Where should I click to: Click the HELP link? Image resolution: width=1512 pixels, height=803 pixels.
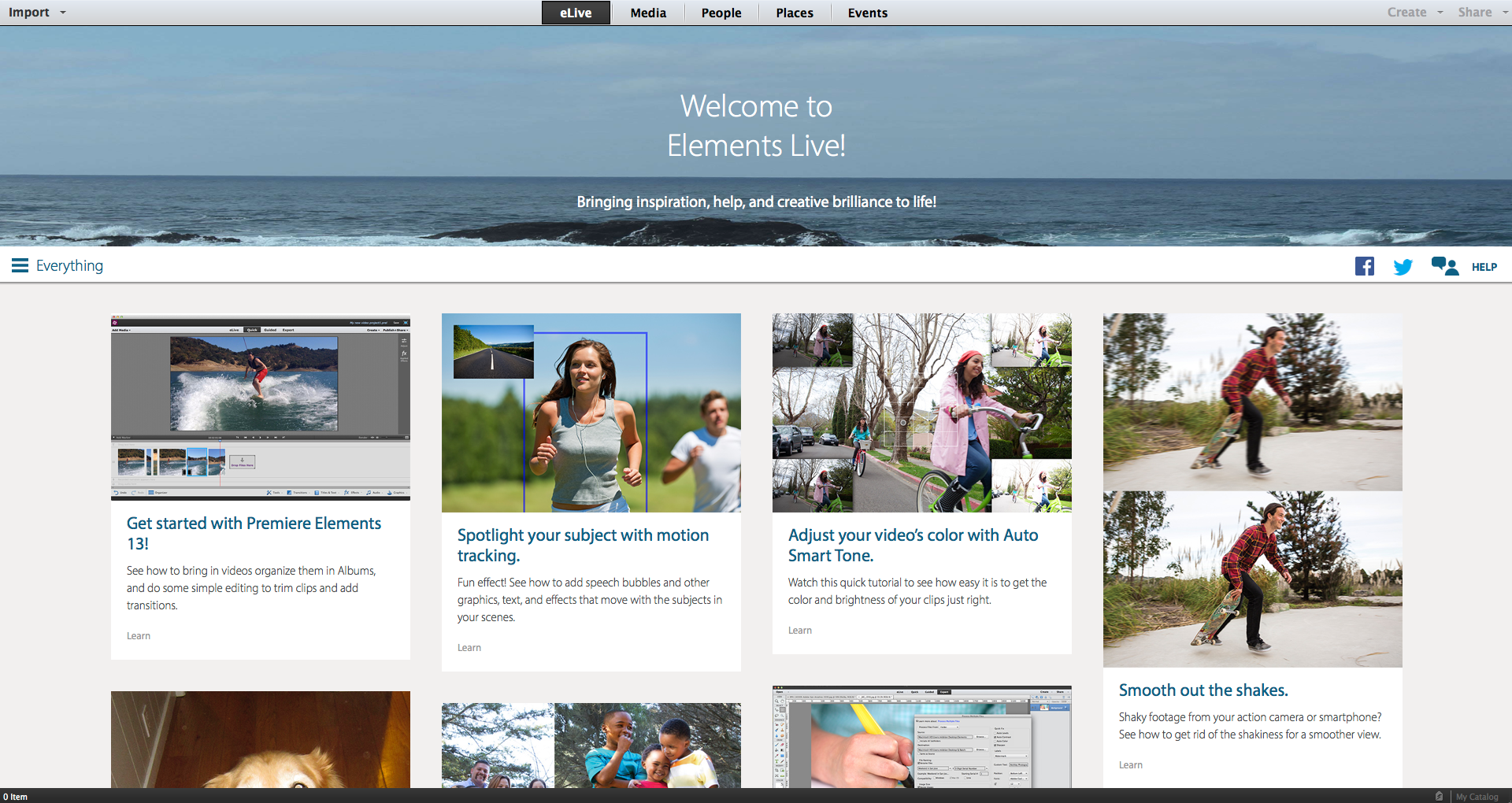[x=1484, y=267]
